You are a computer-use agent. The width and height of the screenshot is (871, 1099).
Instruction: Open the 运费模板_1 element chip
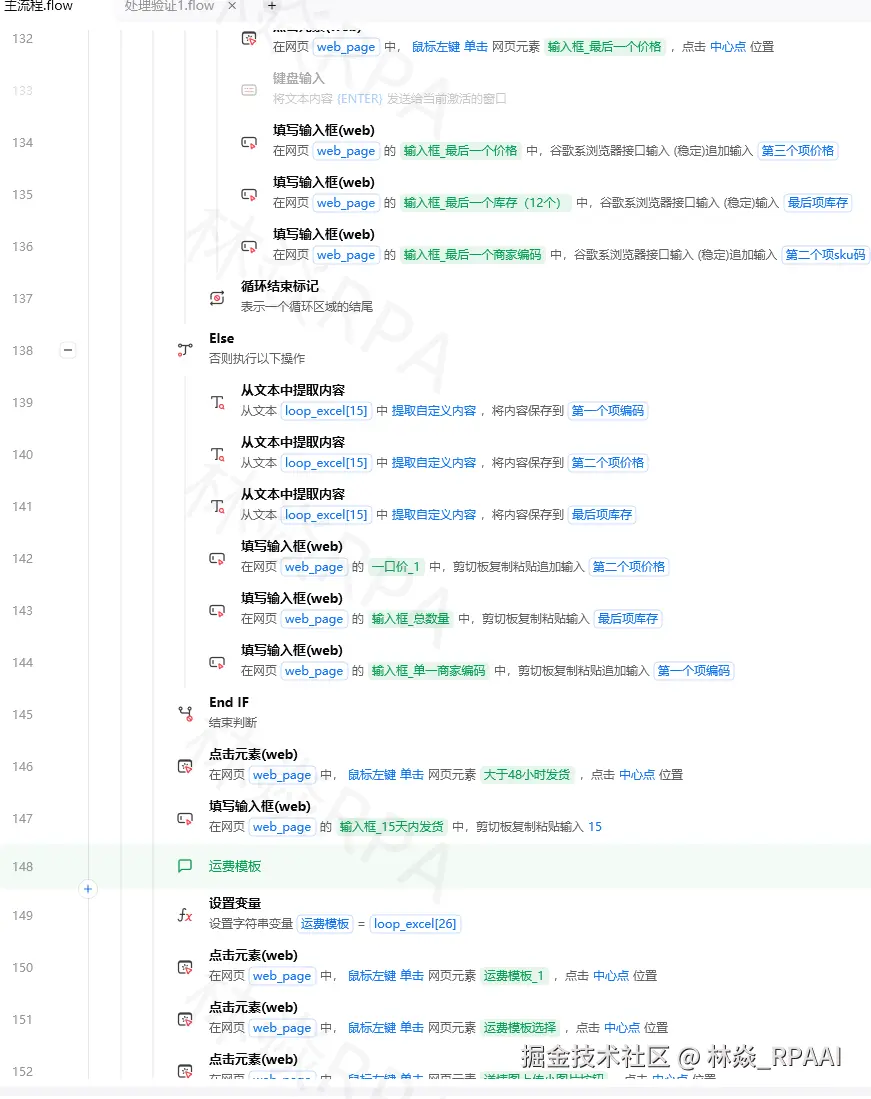pos(514,976)
